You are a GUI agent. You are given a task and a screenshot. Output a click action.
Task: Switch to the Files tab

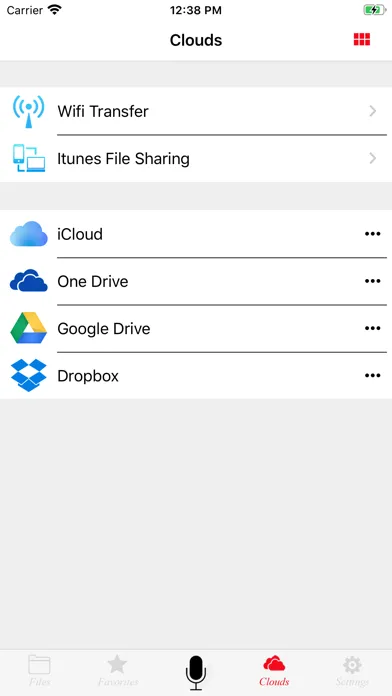40,671
